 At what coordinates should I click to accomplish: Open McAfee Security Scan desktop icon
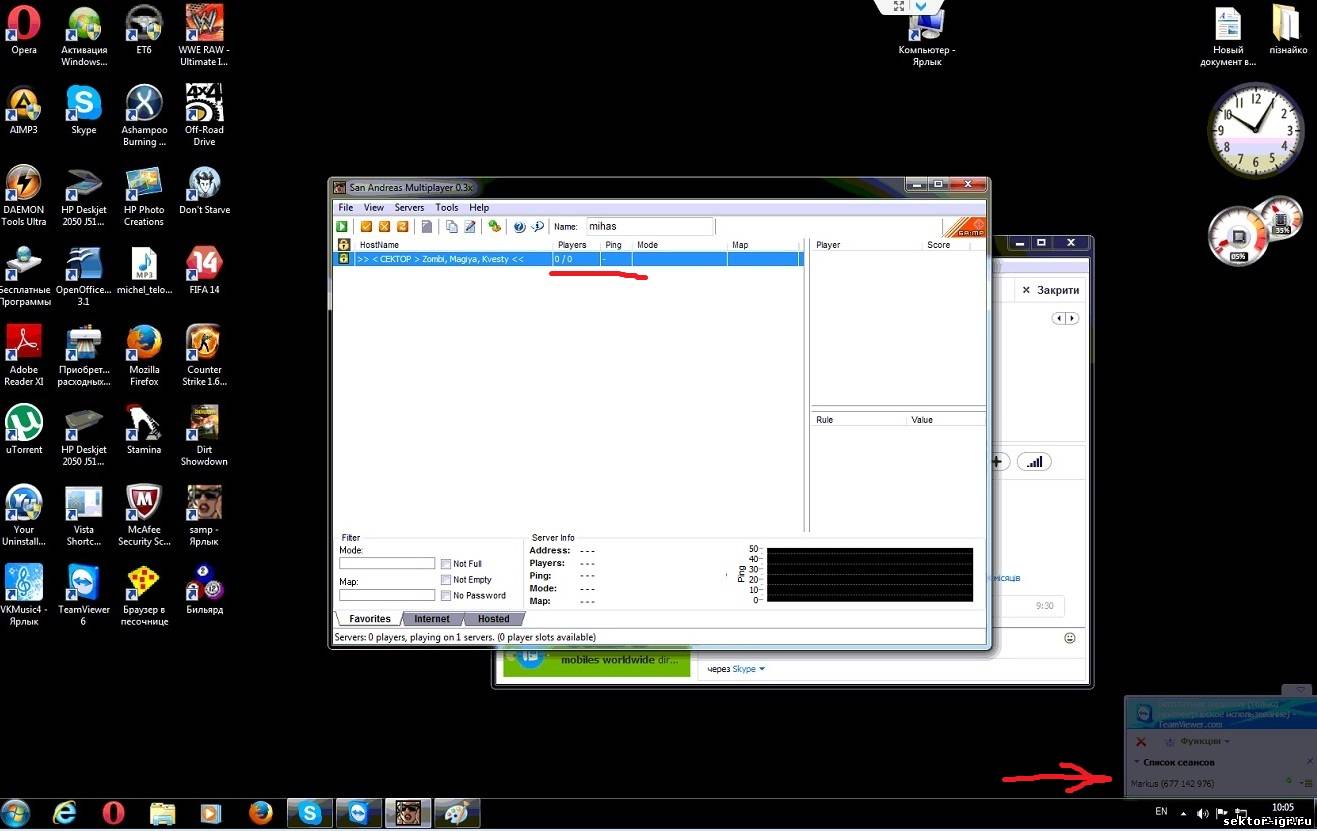144,516
